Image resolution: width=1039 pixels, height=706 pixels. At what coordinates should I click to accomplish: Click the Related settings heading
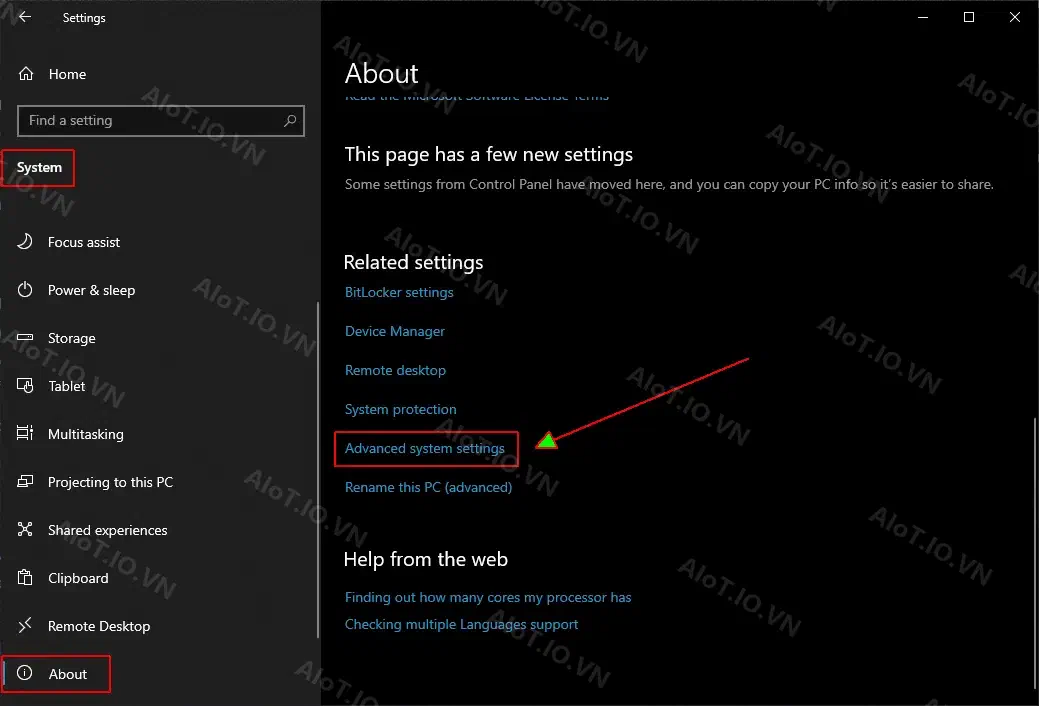(413, 263)
